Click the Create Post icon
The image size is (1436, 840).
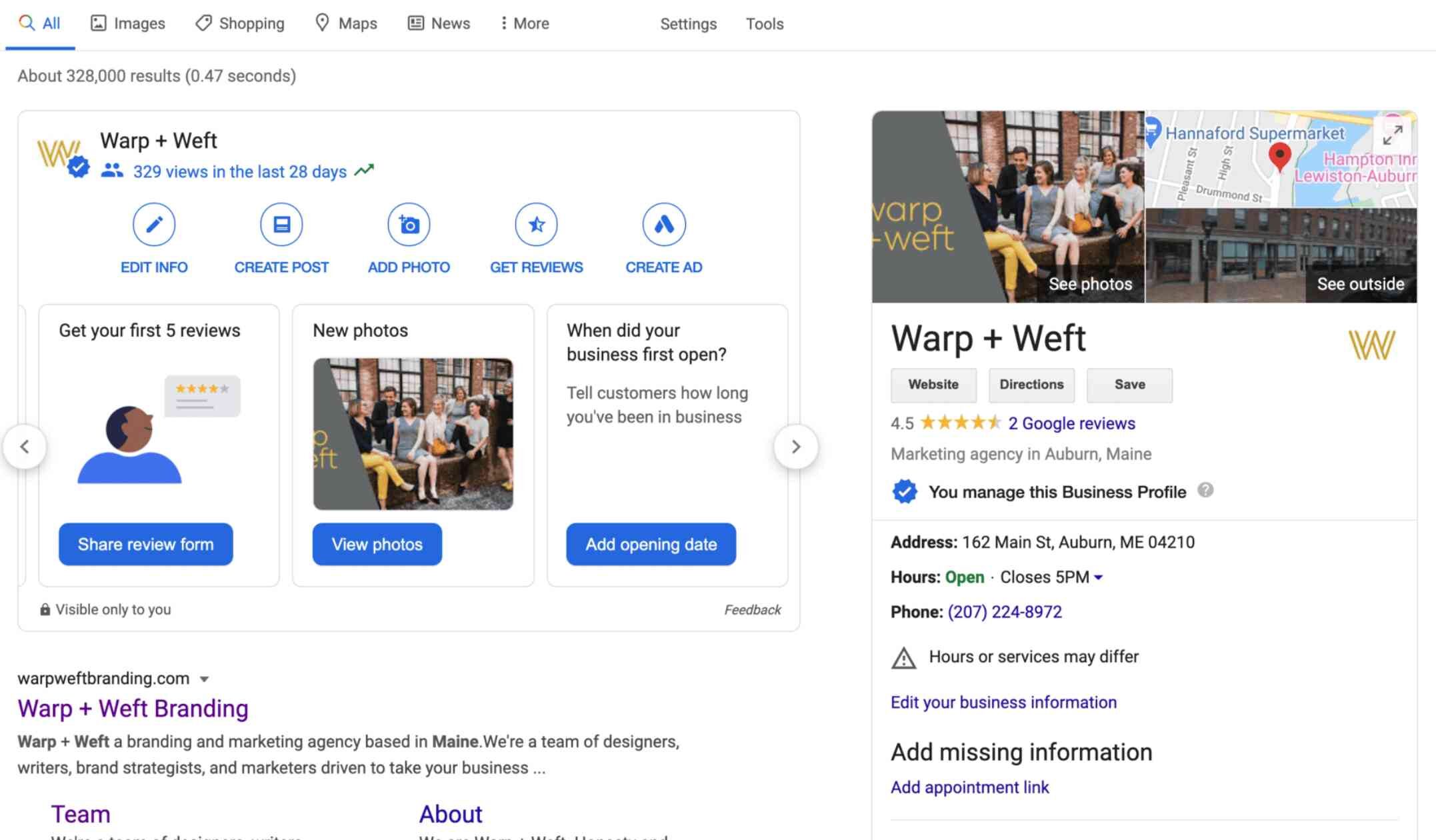pos(281,225)
